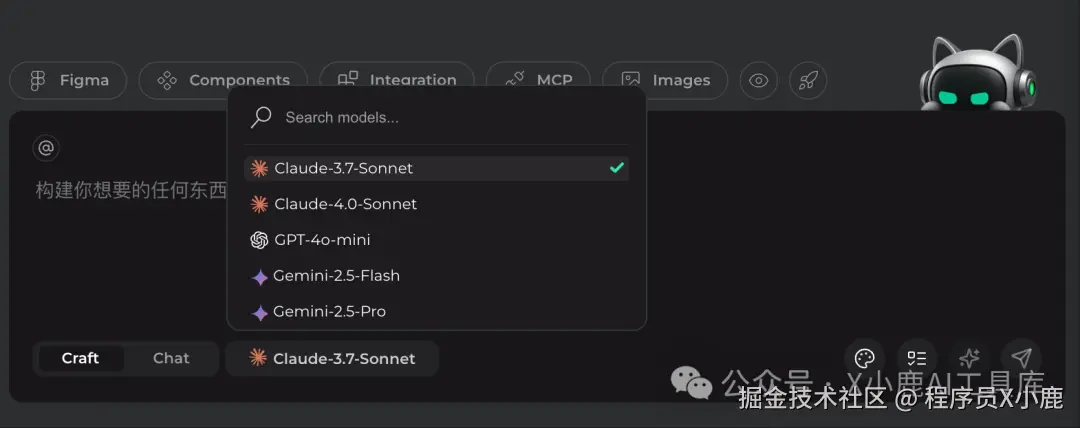1080x428 pixels.
Task: Click the magnifier search icon
Action: (x=262, y=117)
